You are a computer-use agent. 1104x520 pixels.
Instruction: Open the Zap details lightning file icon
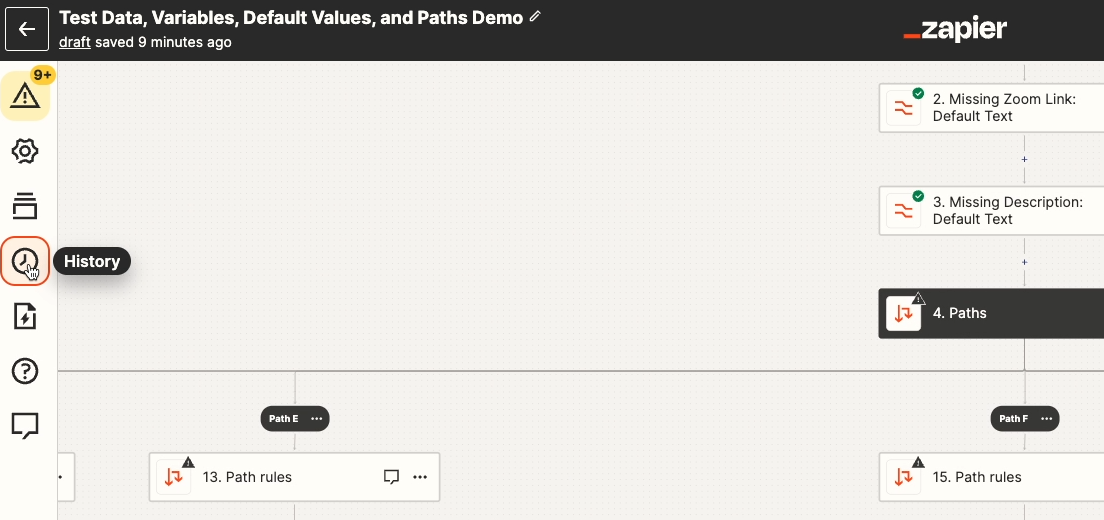click(25, 317)
